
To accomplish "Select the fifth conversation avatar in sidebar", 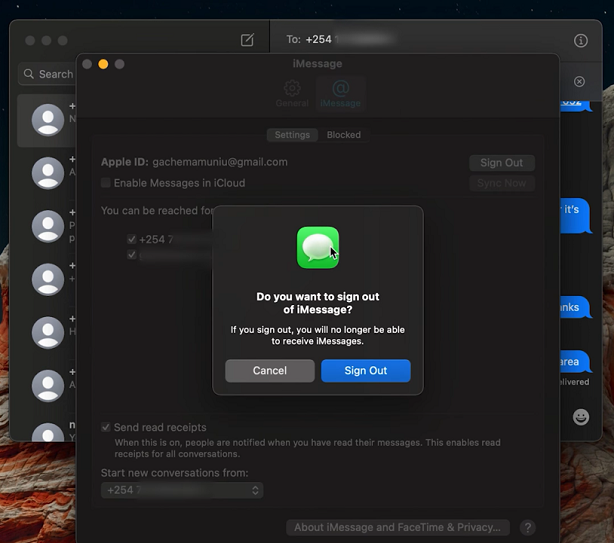I will (x=48, y=332).
